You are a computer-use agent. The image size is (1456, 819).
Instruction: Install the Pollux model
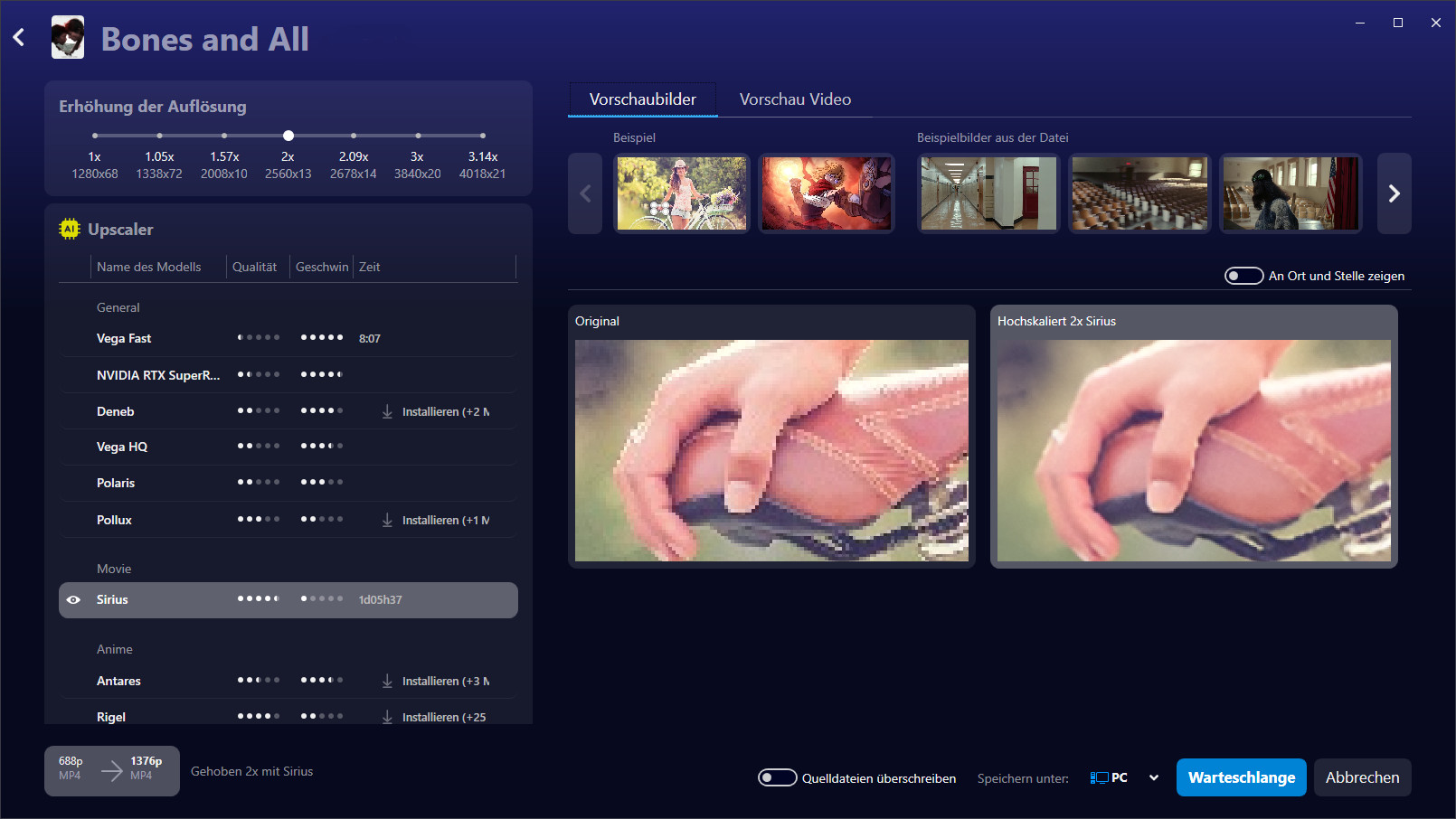tap(436, 520)
